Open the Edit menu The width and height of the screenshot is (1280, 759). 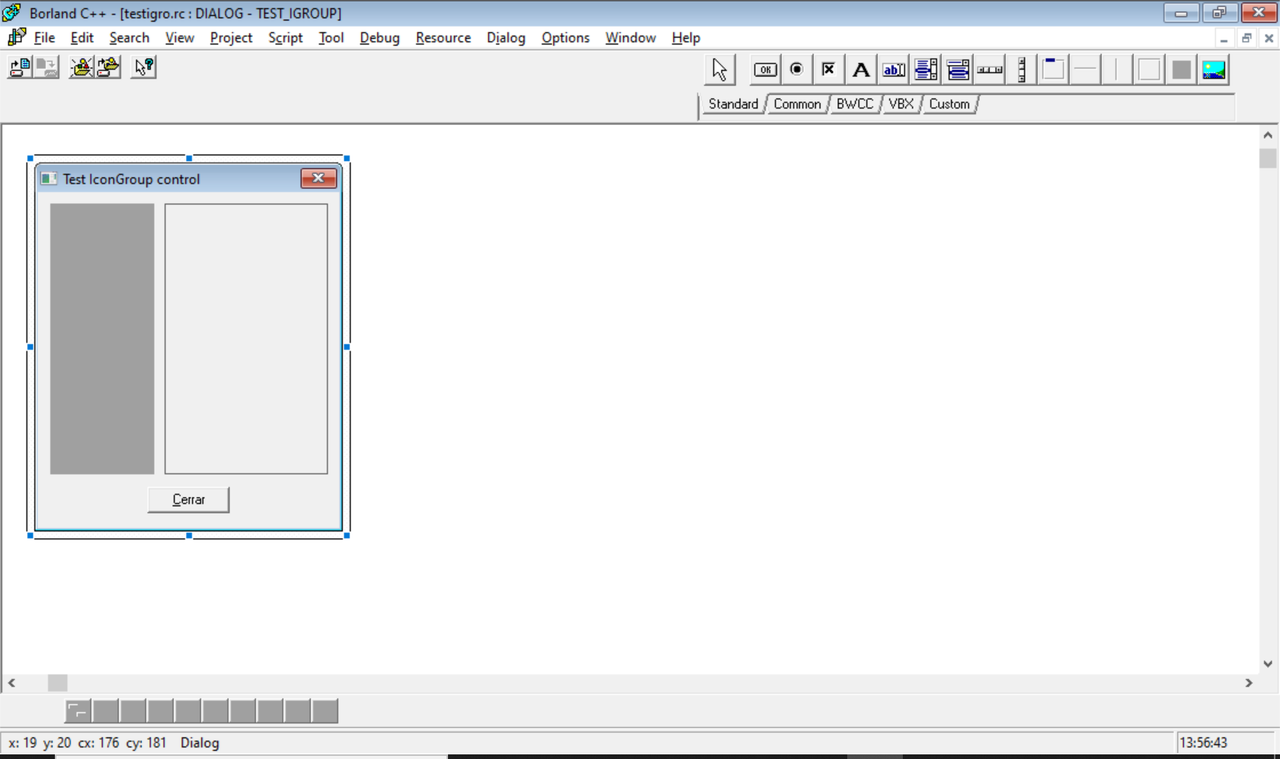pyautogui.click(x=82, y=38)
